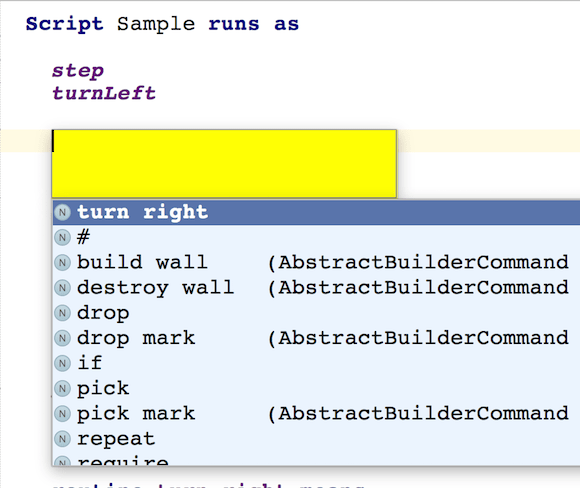Click the N icon beside 'destroy wall'
This screenshot has height=488, width=580.
click(x=62, y=288)
